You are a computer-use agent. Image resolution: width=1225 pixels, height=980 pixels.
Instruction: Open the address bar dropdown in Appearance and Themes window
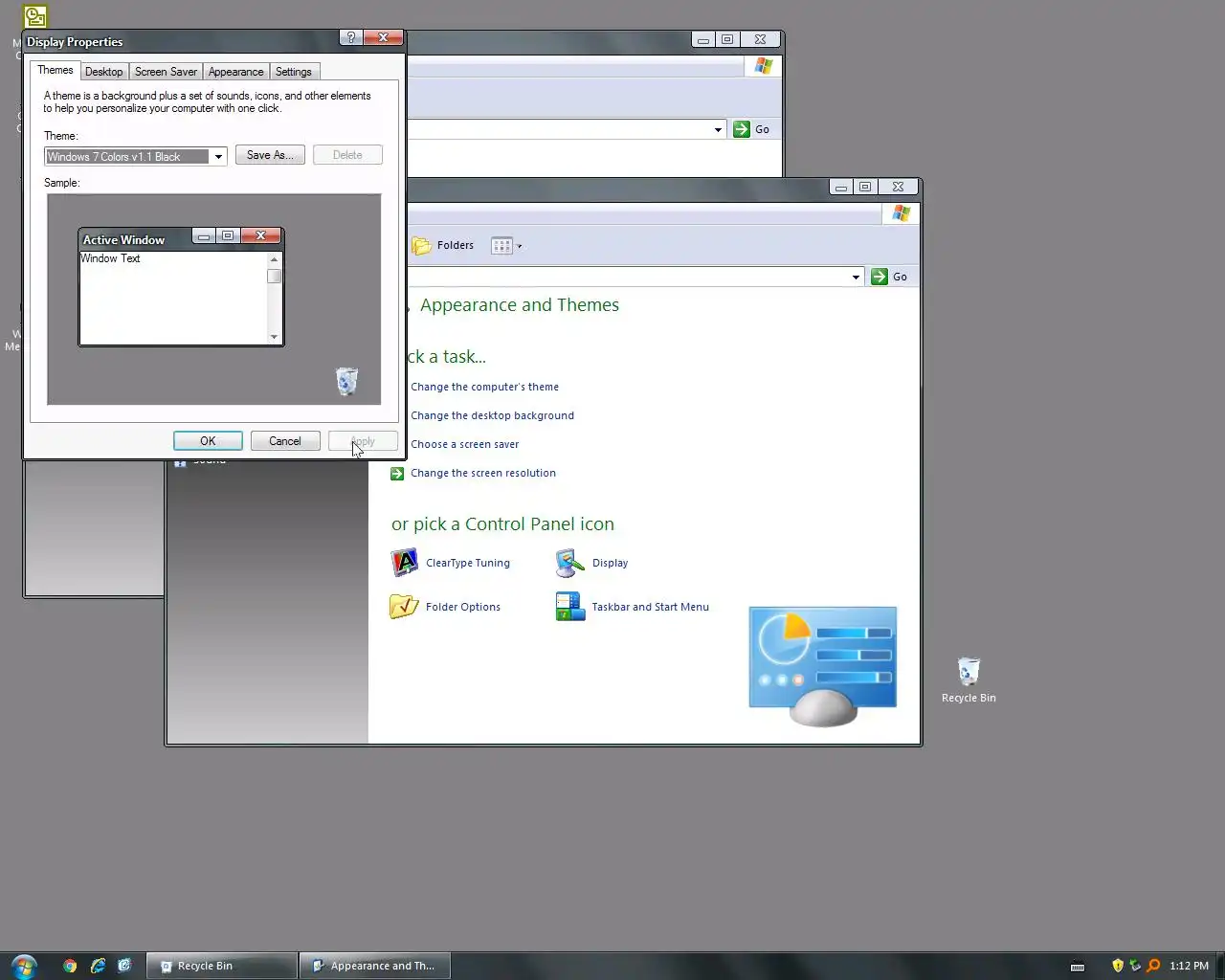[x=856, y=277]
